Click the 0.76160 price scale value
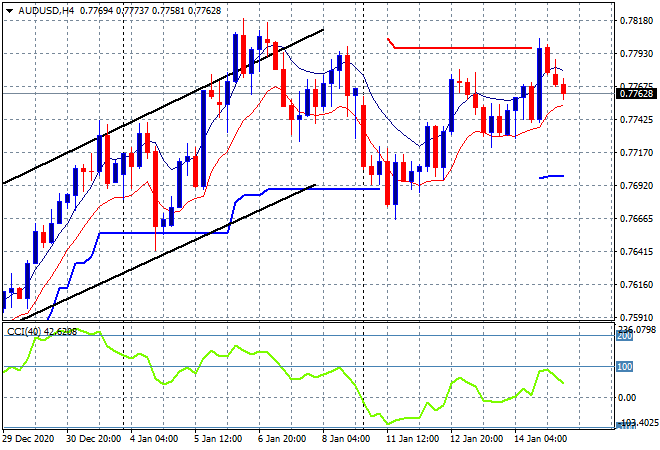The width and height of the screenshot is (660, 450). pyautogui.click(x=636, y=285)
